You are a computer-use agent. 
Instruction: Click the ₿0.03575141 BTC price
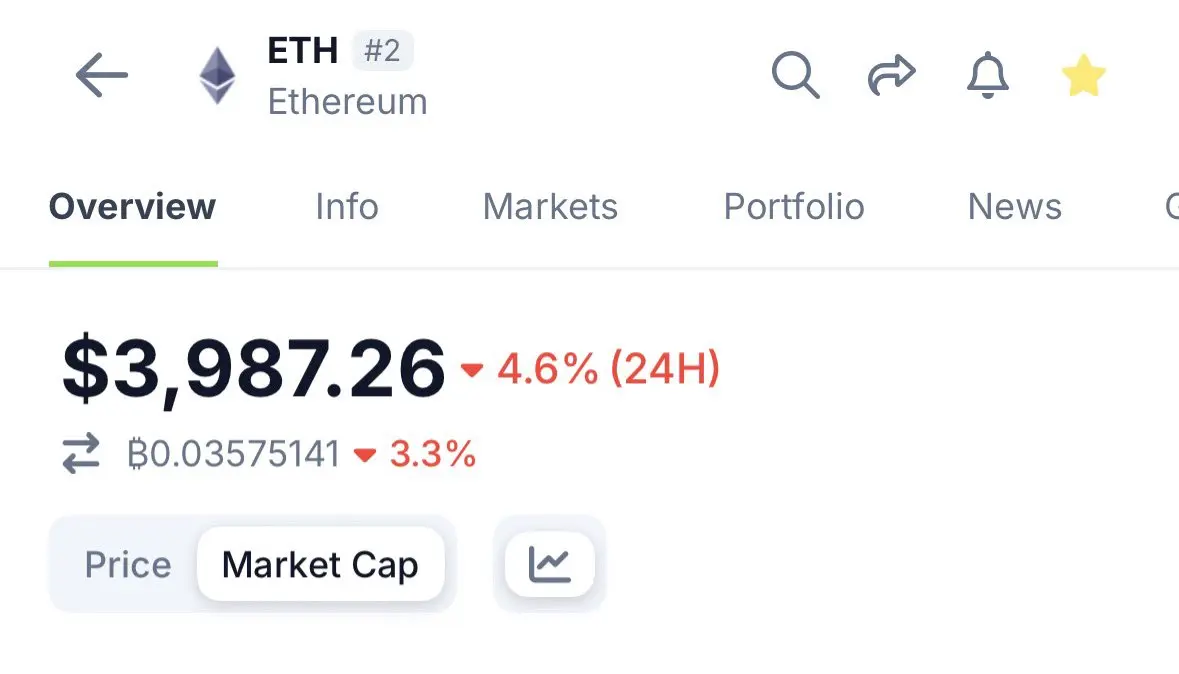[x=234, y=454]
